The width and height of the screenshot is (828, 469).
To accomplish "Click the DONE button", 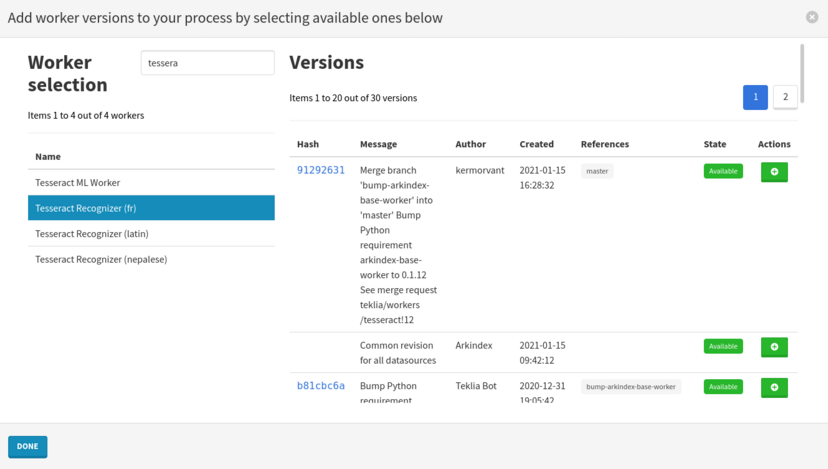I will (x=28, y=446).
